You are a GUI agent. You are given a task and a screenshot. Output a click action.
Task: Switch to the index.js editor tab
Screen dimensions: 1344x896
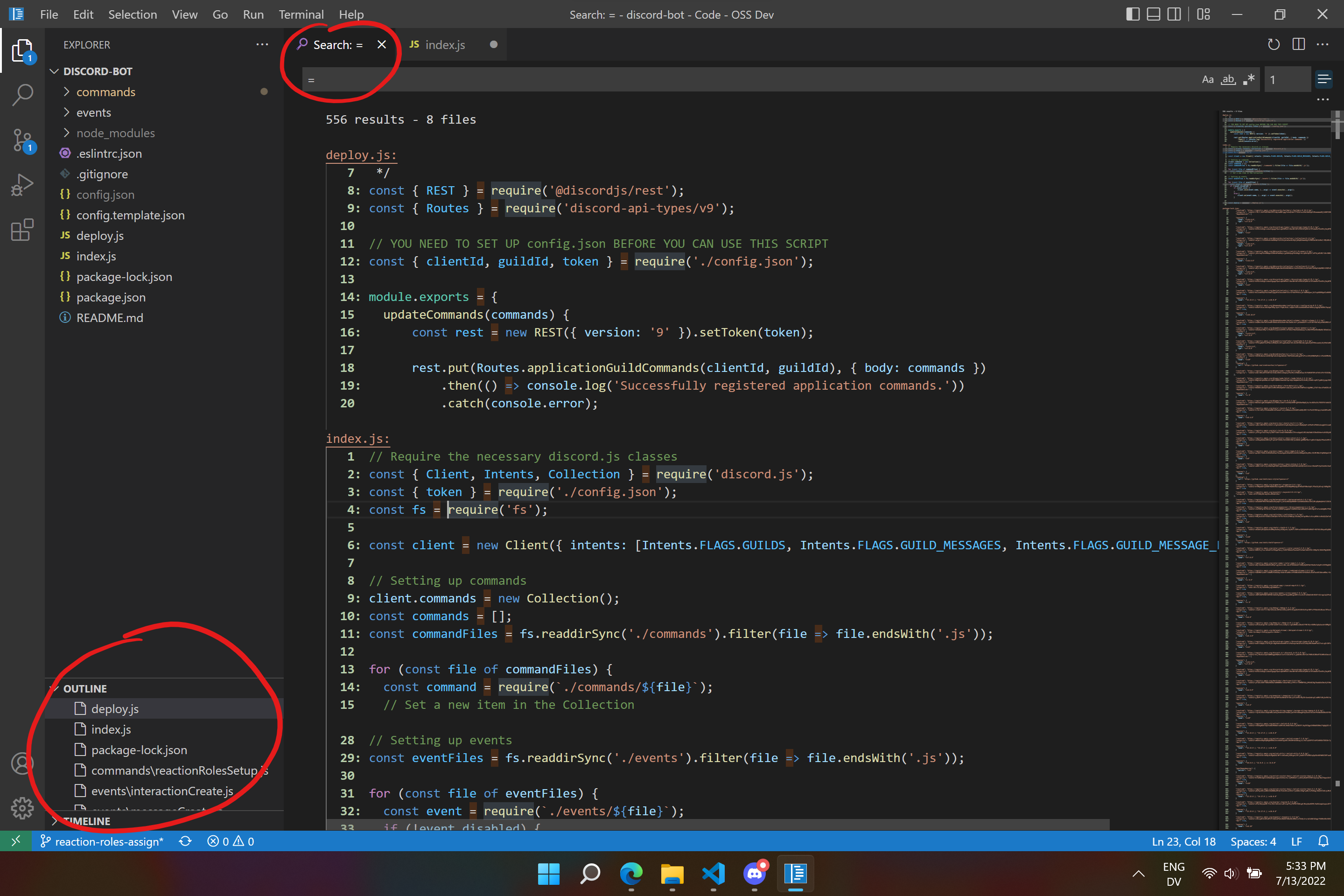[x=446, y=45]
